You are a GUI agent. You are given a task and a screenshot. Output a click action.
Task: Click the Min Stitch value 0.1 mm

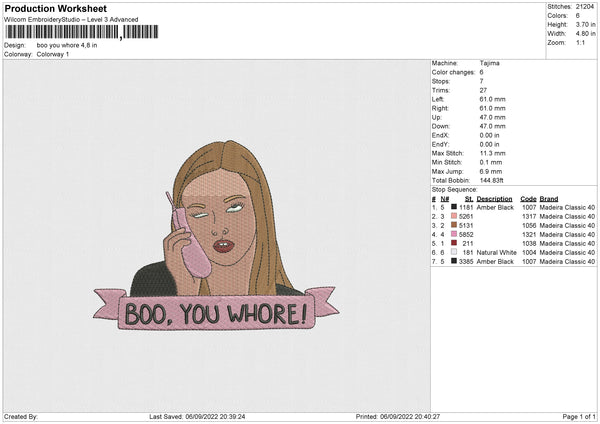tap(491, 162)
